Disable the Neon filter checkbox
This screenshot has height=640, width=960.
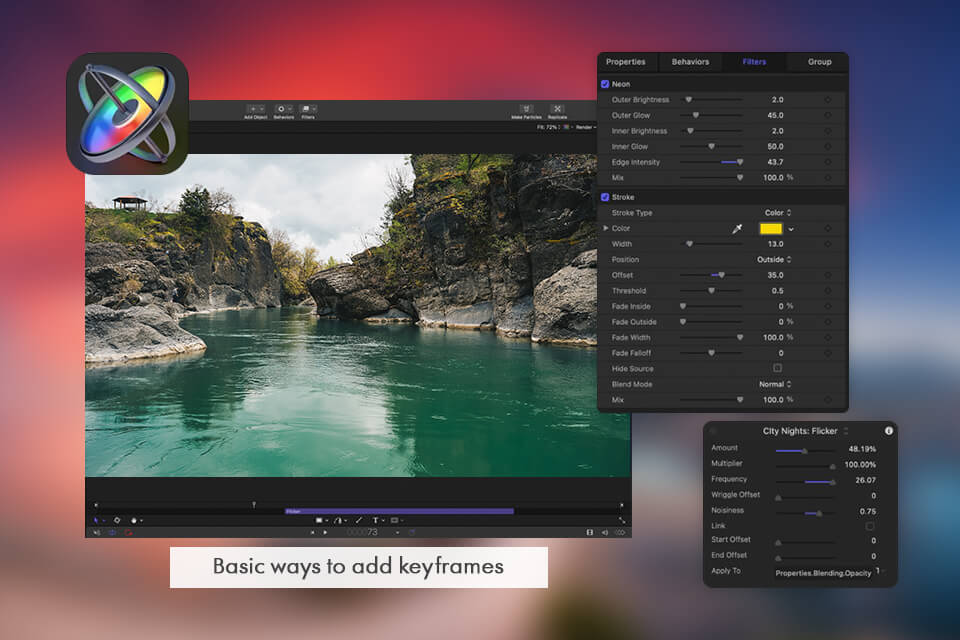(x=605, y=84)
